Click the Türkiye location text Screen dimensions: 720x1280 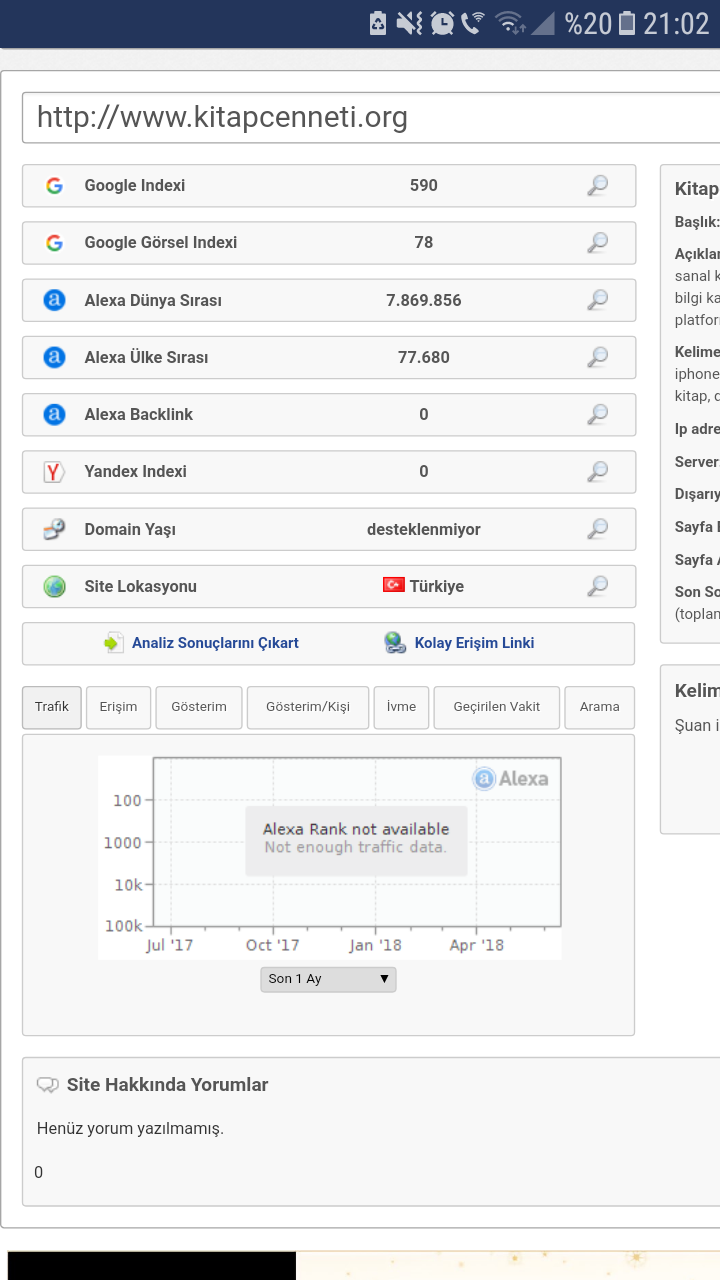[437, 586]
